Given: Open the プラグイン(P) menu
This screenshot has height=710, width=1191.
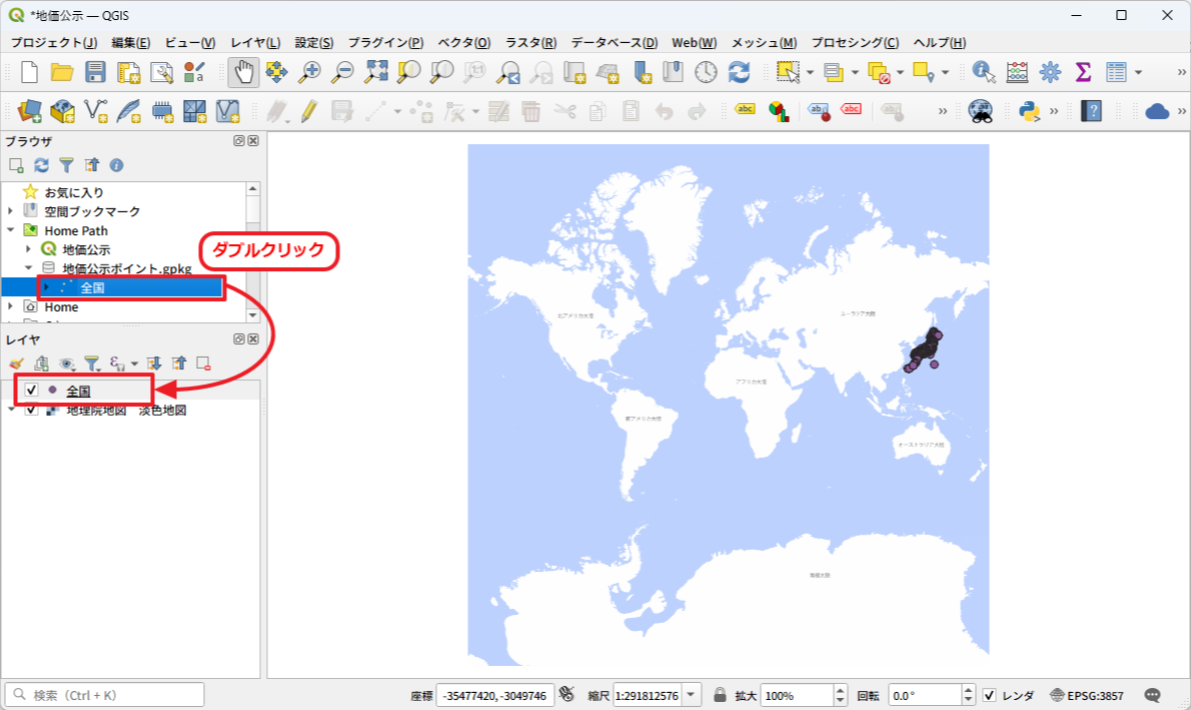Looking at the screenshot, I should coord(385,43).
